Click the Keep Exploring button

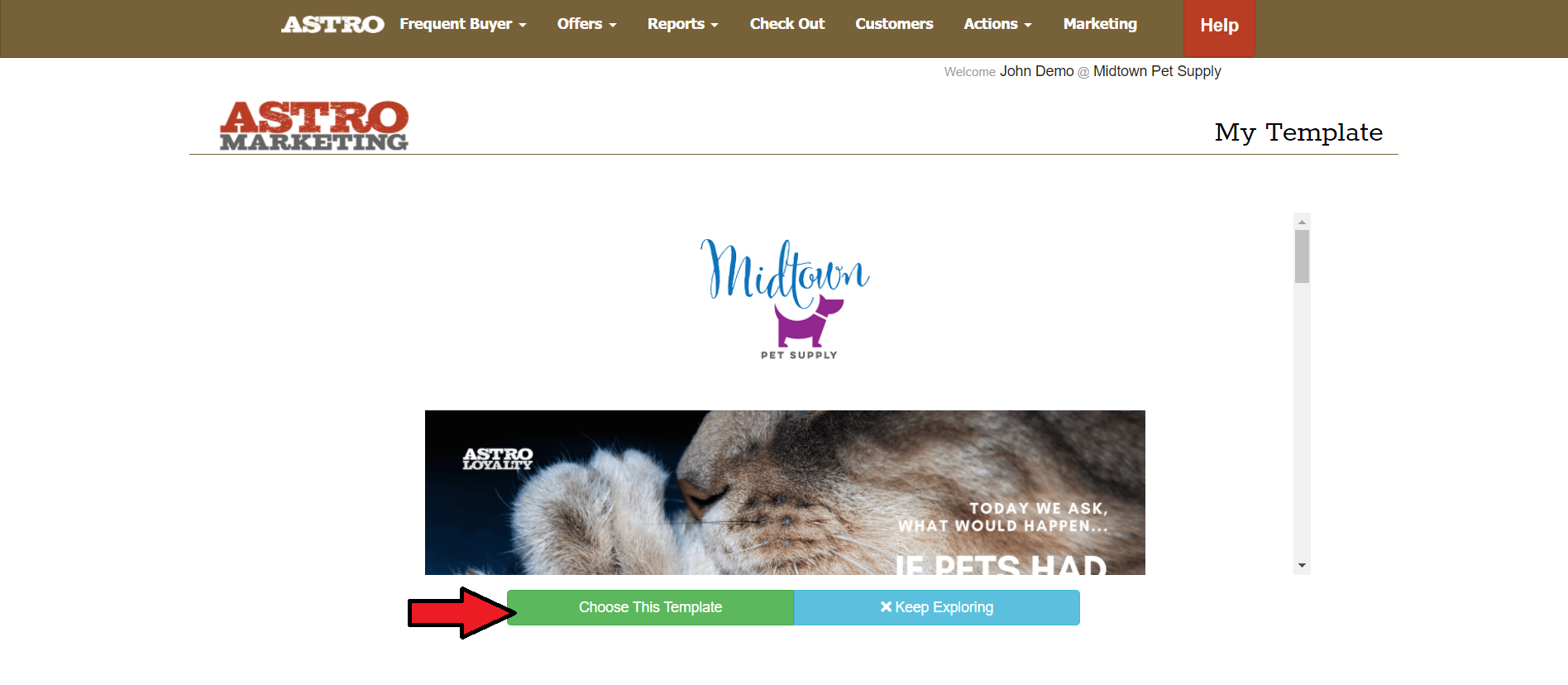click(937, 607)
